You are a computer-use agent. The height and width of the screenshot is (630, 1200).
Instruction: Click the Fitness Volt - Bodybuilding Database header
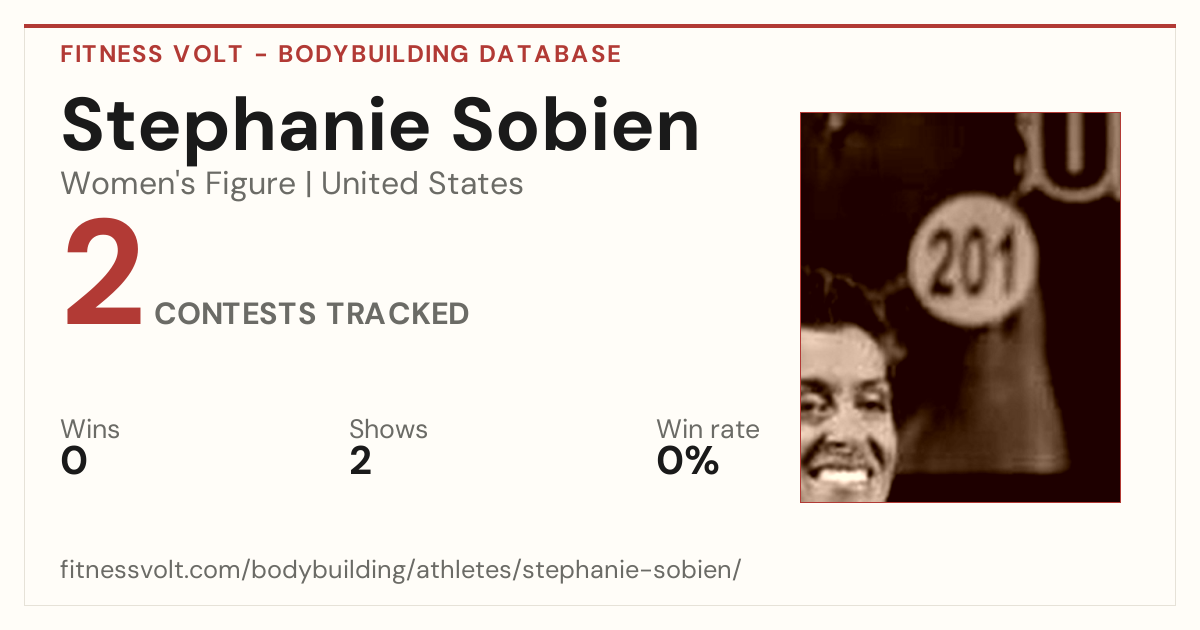pos(341,54)
